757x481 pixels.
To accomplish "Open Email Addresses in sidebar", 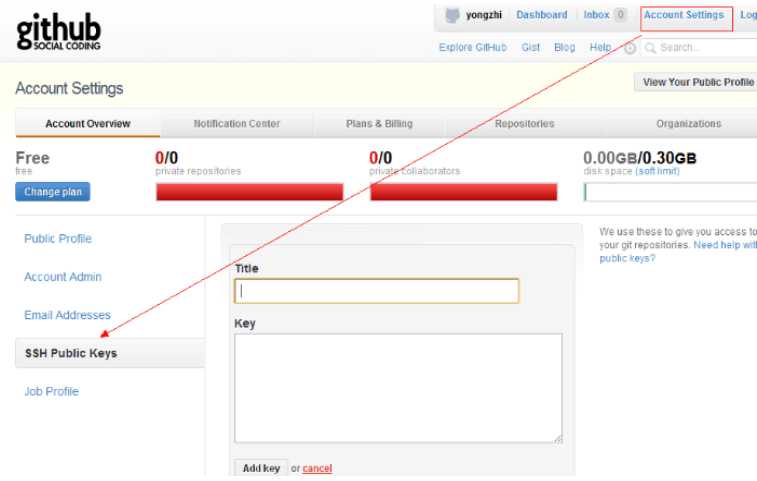I will click(x=67, y=315).
